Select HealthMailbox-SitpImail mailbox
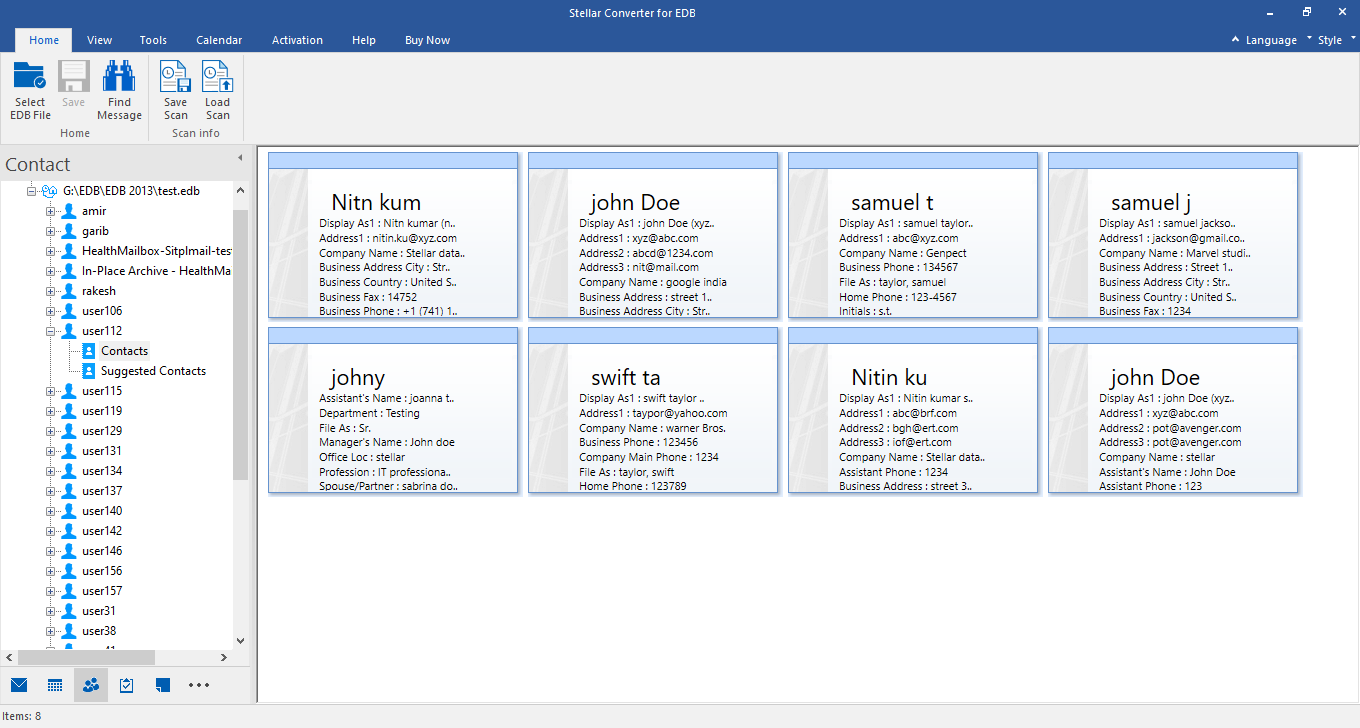The image size is (1360, 728). point(157,251)
